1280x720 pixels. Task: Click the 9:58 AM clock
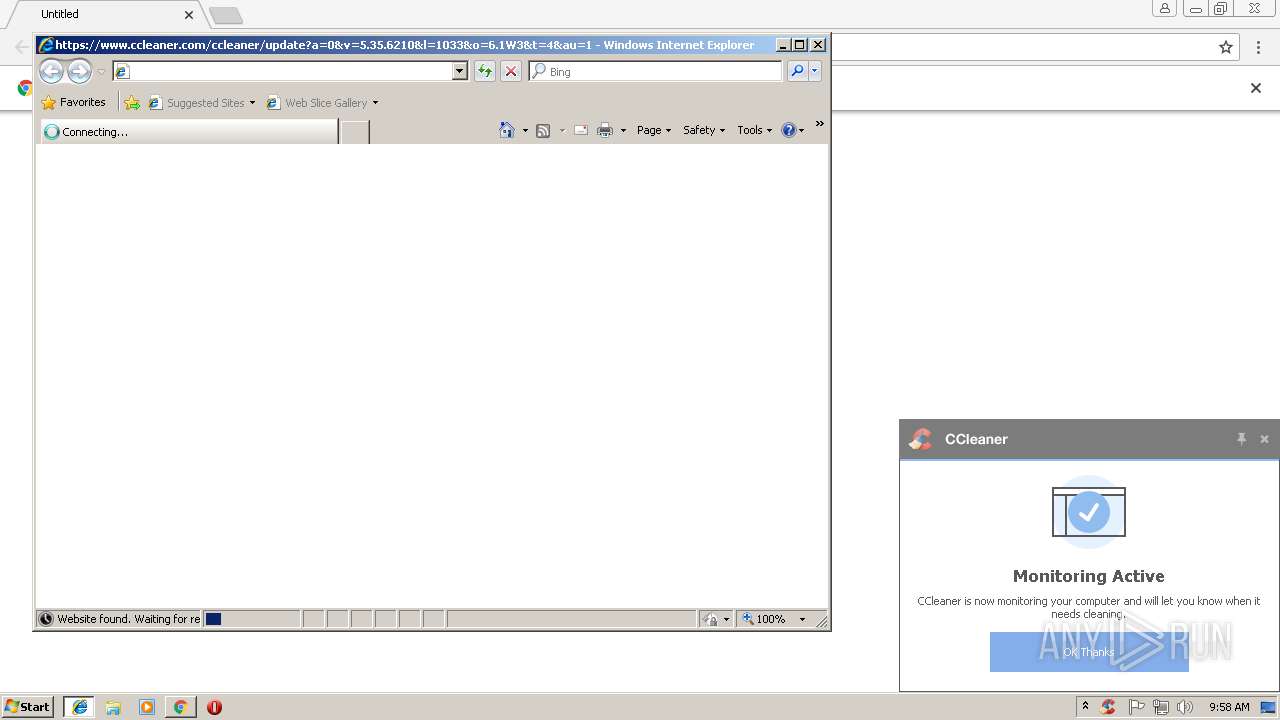pyautogui.click(x=1229, y=707)
